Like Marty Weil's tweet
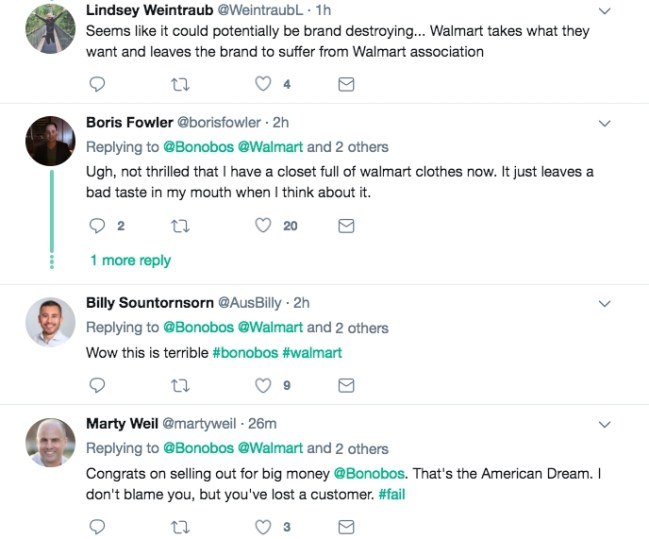 (264, 525)
